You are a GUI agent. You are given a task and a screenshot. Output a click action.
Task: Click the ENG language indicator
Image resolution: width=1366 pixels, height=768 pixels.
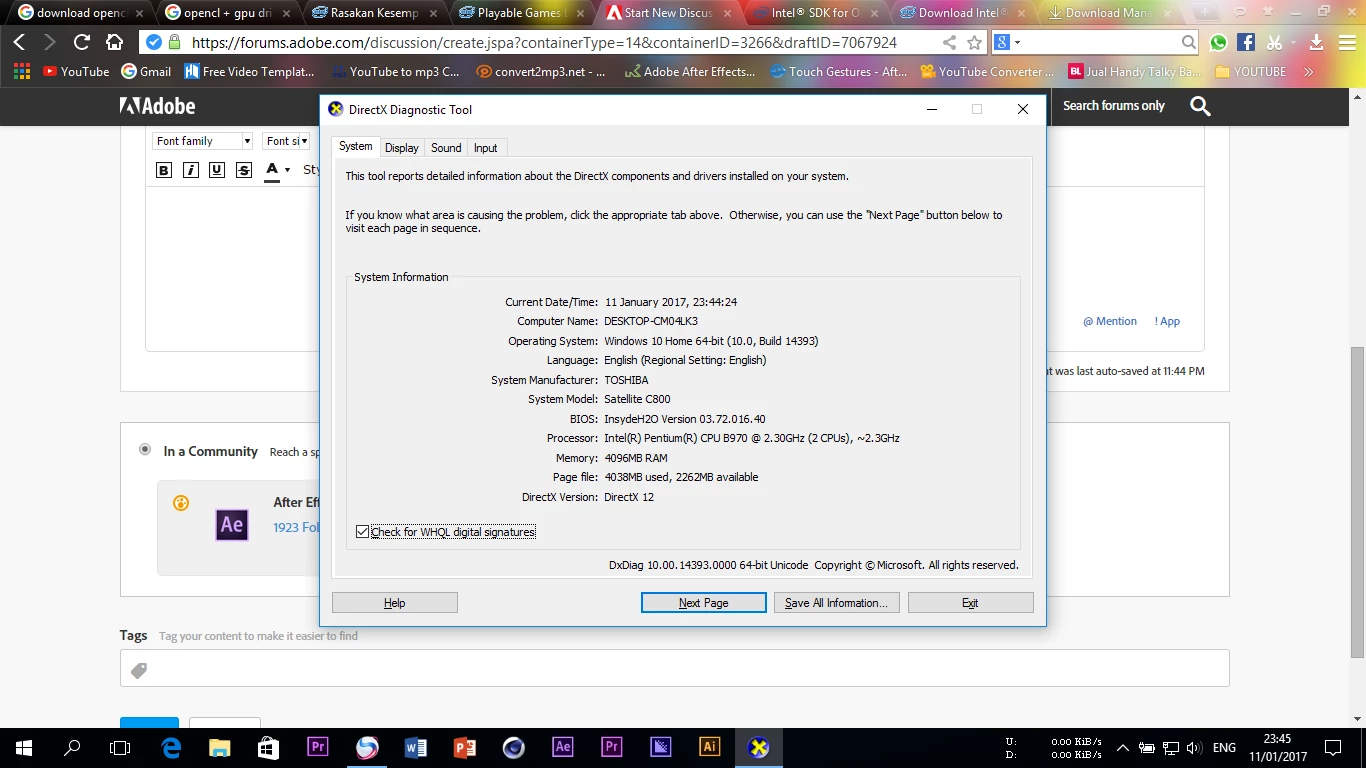1224,748
